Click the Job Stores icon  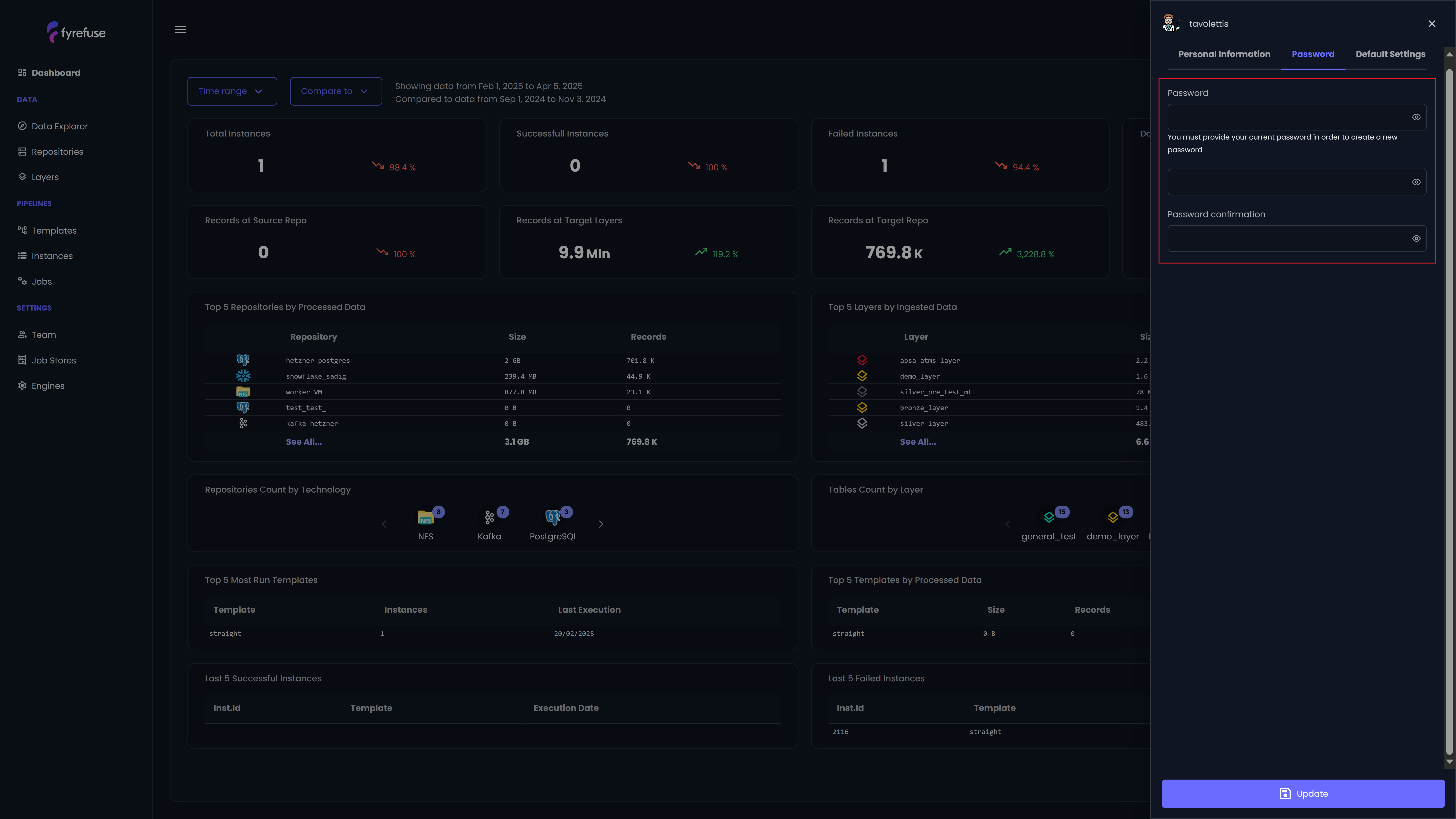22,360
